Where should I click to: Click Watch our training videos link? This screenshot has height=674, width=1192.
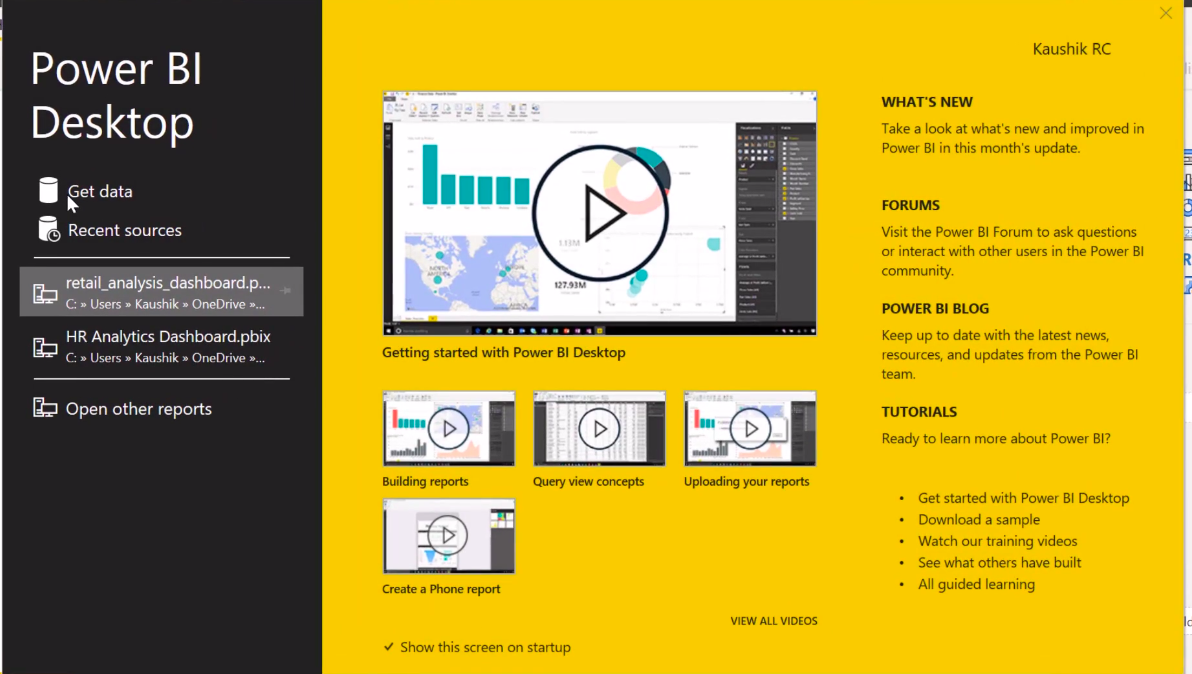(x=997, y=541)
